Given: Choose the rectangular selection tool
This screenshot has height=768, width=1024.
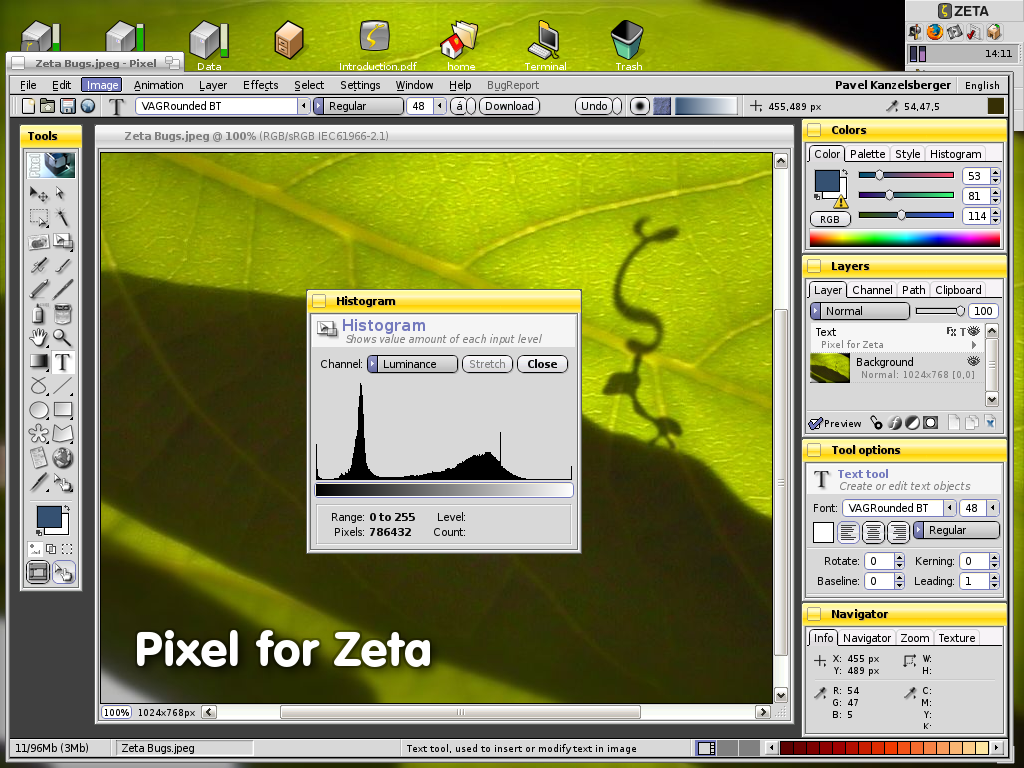Looking at the screenshot, I should 39,217.
